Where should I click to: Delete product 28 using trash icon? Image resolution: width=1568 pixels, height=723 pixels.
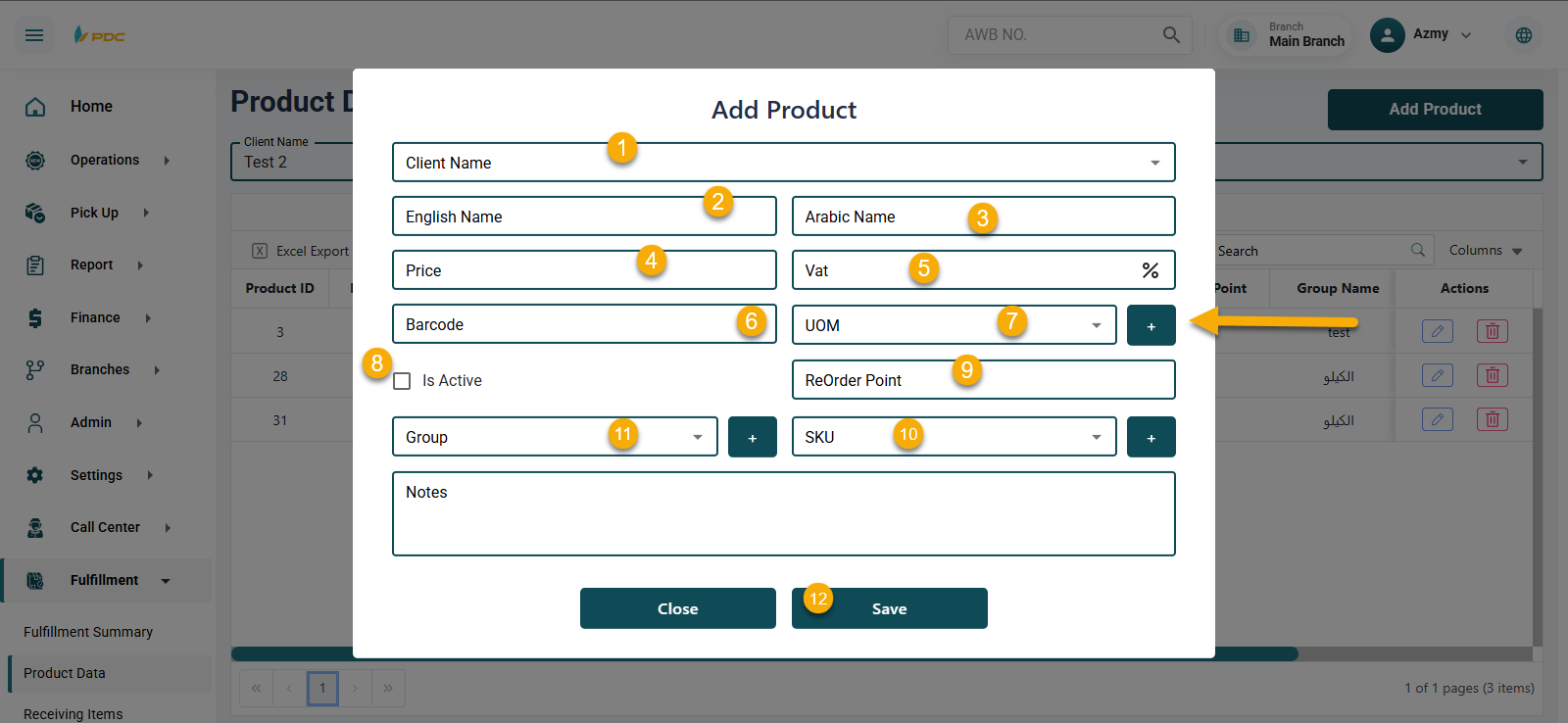coord(1492,375)
